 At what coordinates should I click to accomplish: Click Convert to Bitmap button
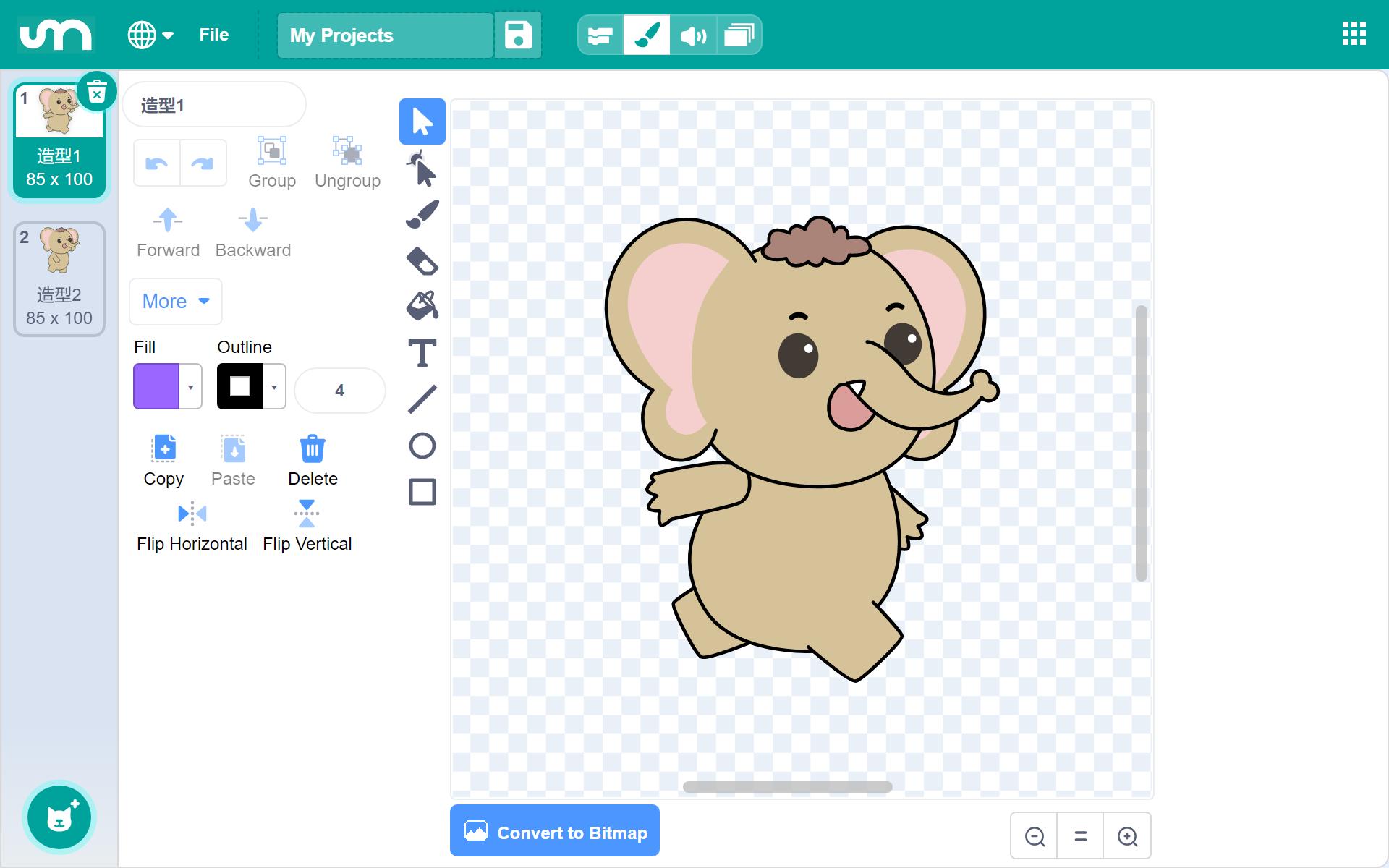pyautogui.click(x=555, y=832)
